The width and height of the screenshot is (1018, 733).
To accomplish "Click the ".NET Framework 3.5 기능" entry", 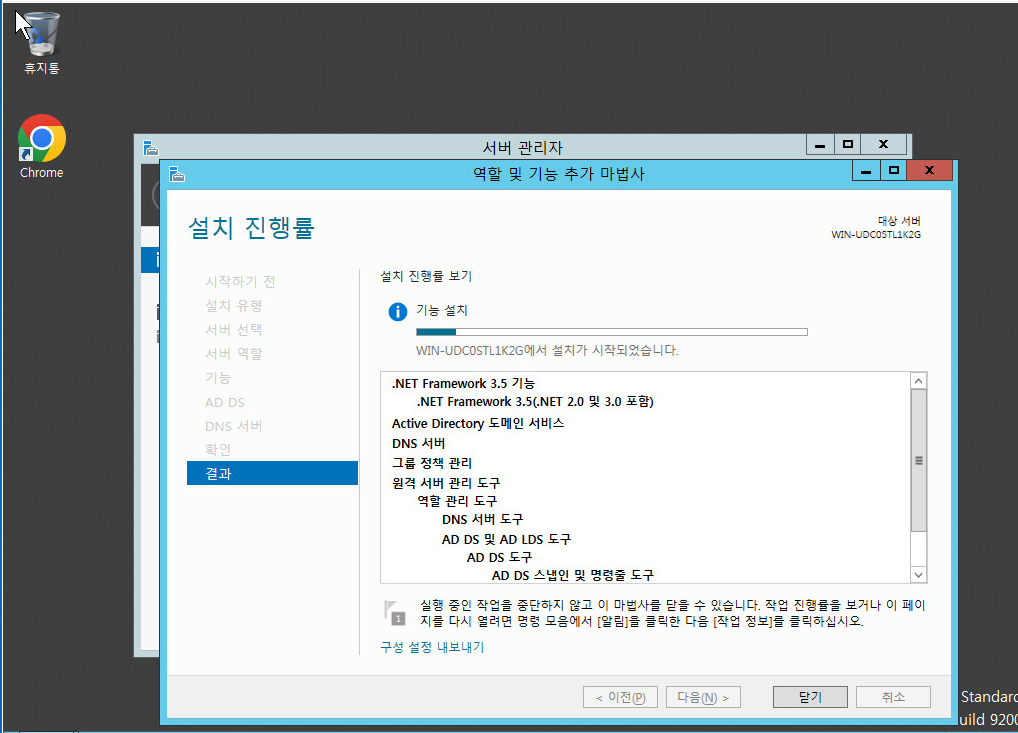I will 463,384.
